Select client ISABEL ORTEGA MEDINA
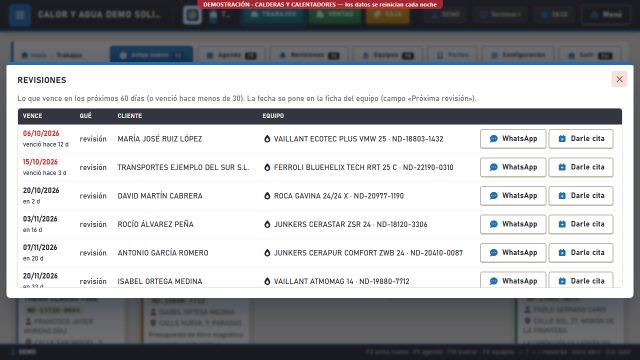Viewport: 640px width, 360px height. coord(160,281)
